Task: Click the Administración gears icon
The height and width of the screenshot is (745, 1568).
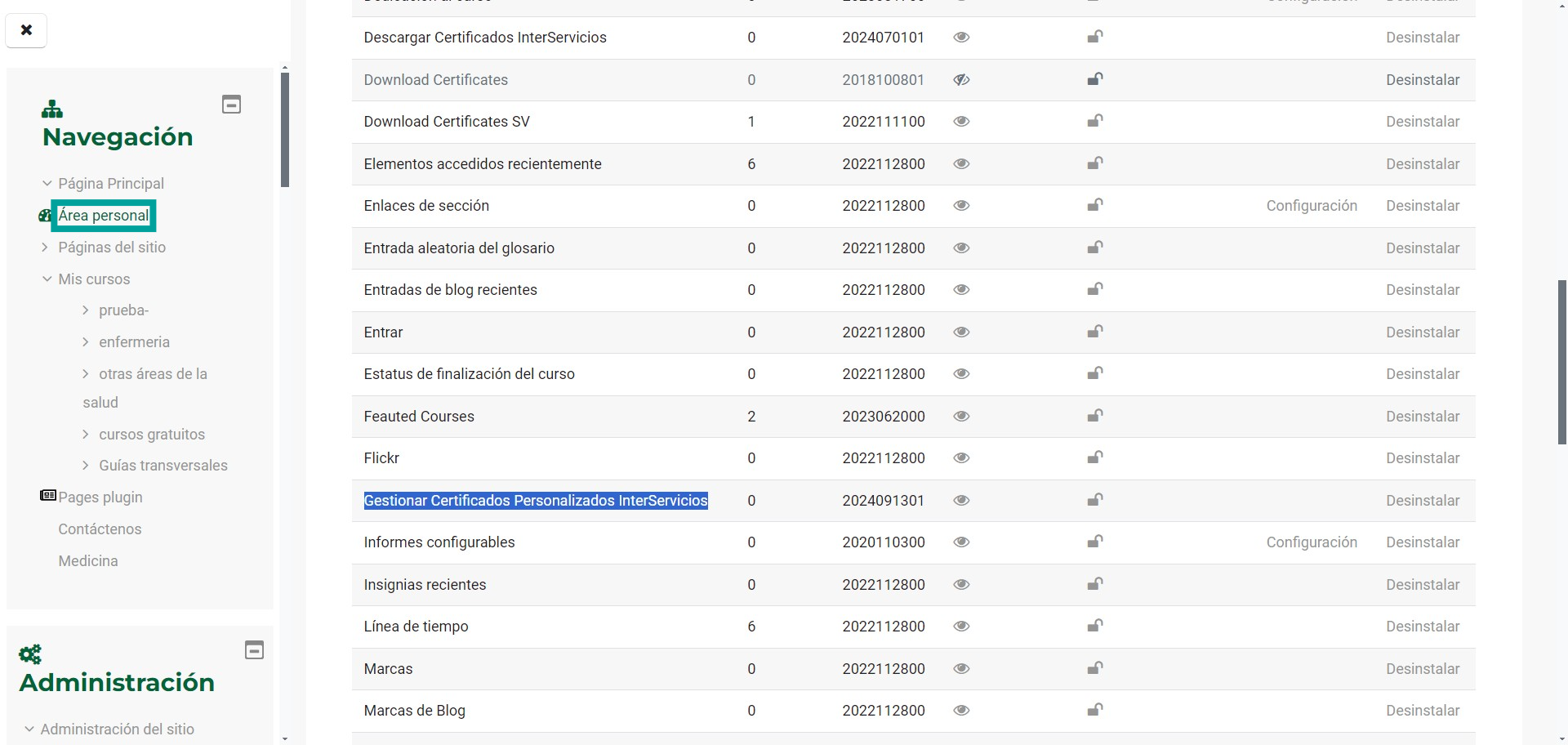Action: point(30,654)
